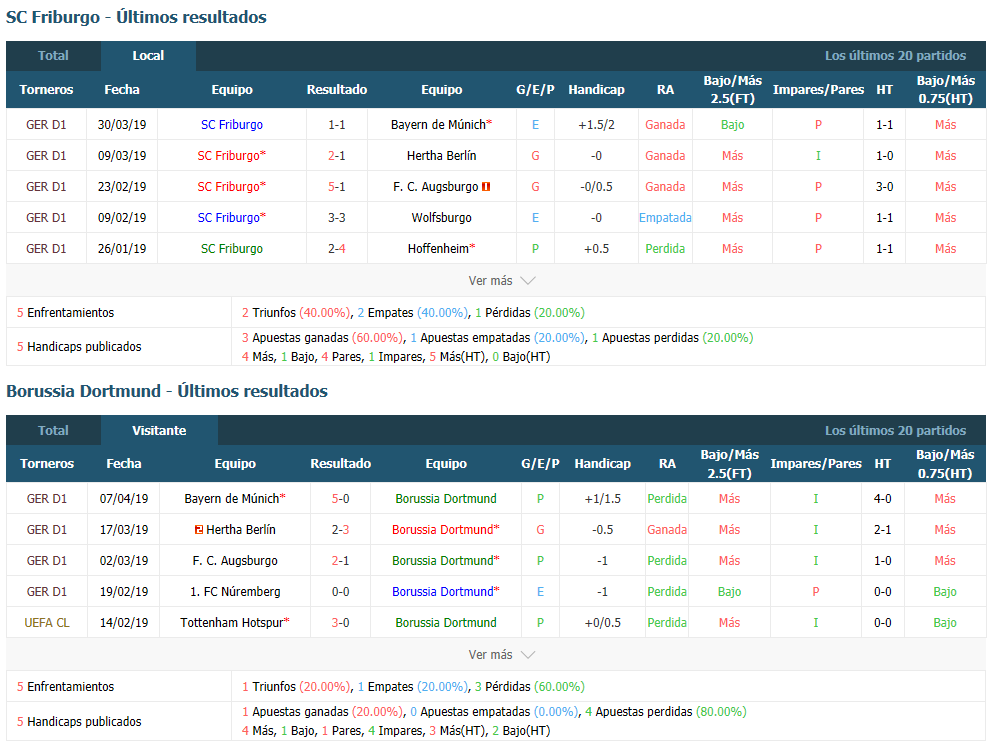Open Bayern de Múnich in the 07/04/19 row

[235, 499]
